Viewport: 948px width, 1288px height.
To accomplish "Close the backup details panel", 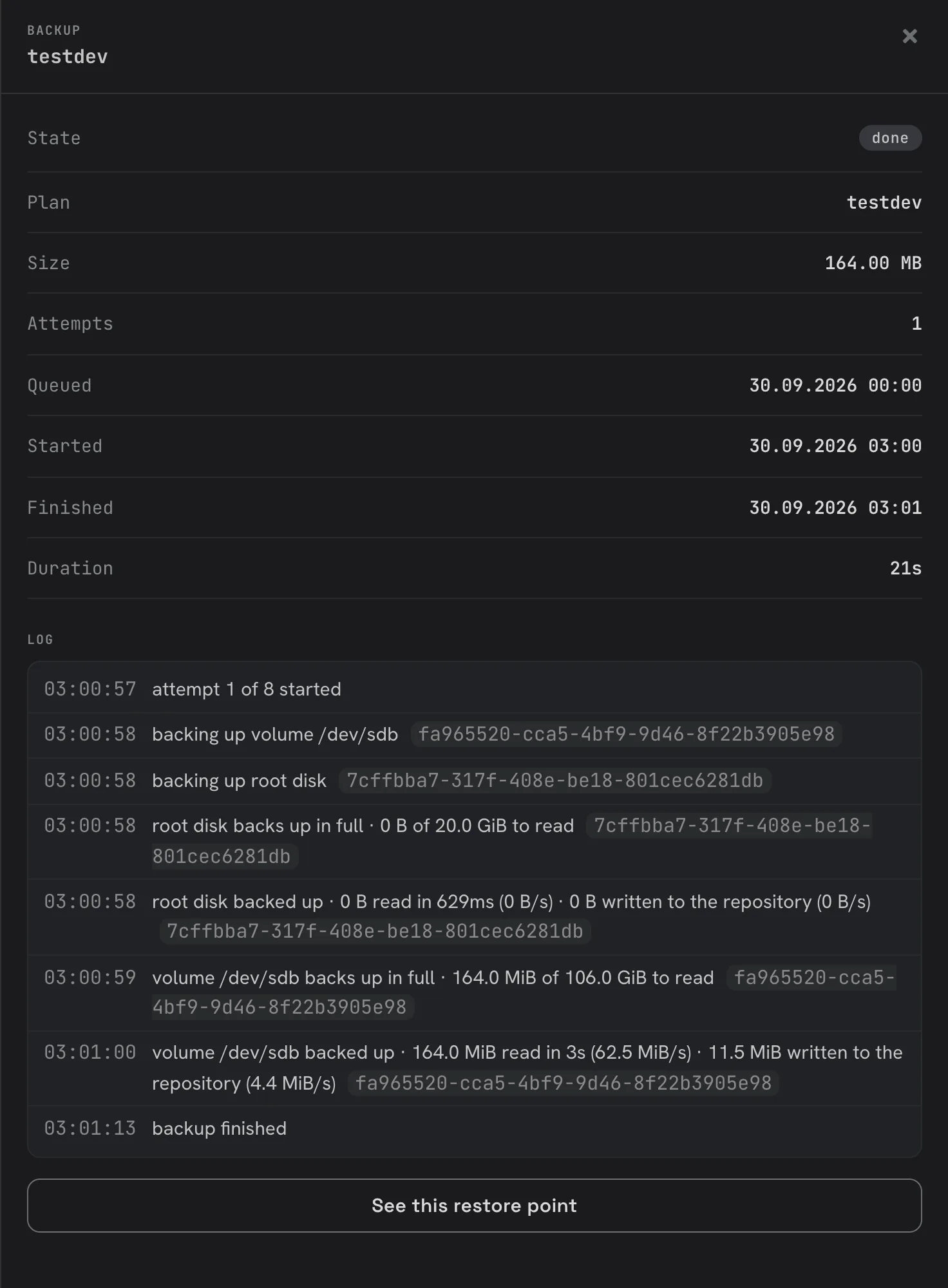I will (909, 36).
